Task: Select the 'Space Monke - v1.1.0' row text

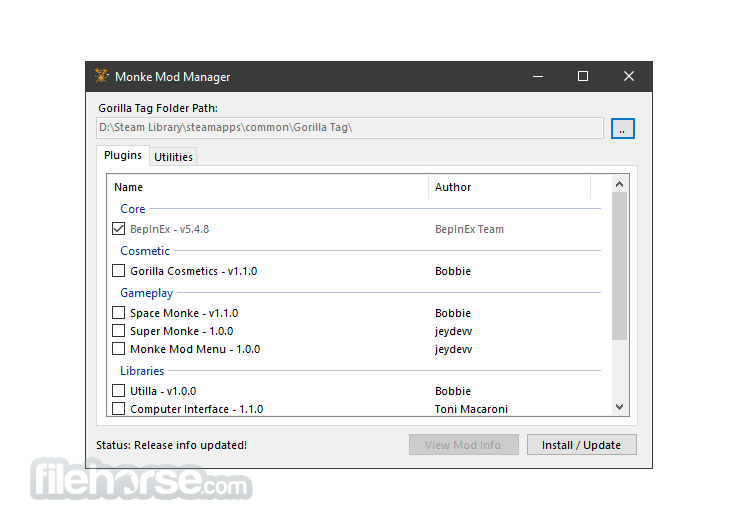Action: [x=184, y=313]
